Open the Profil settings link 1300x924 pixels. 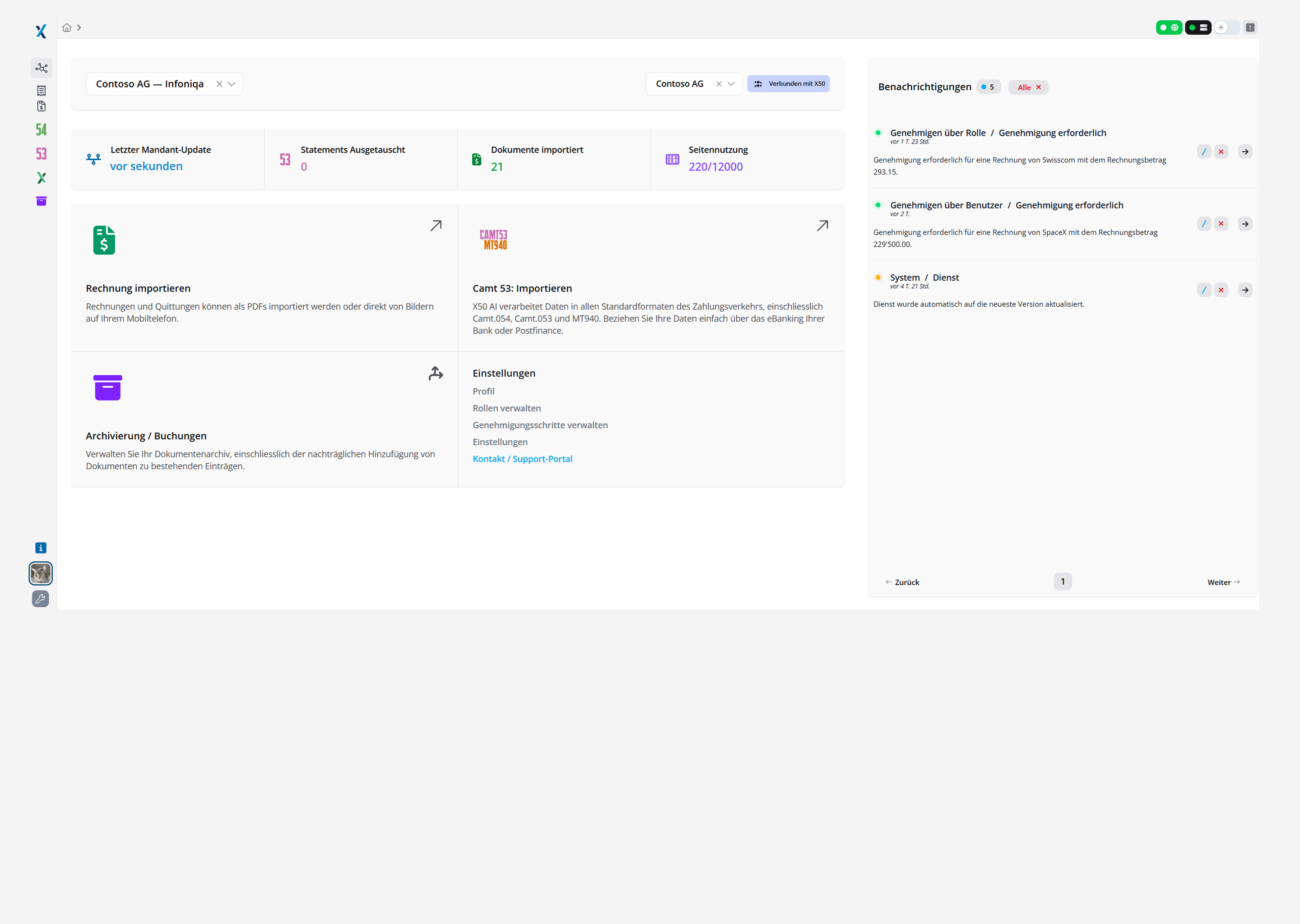coord(483,392)
